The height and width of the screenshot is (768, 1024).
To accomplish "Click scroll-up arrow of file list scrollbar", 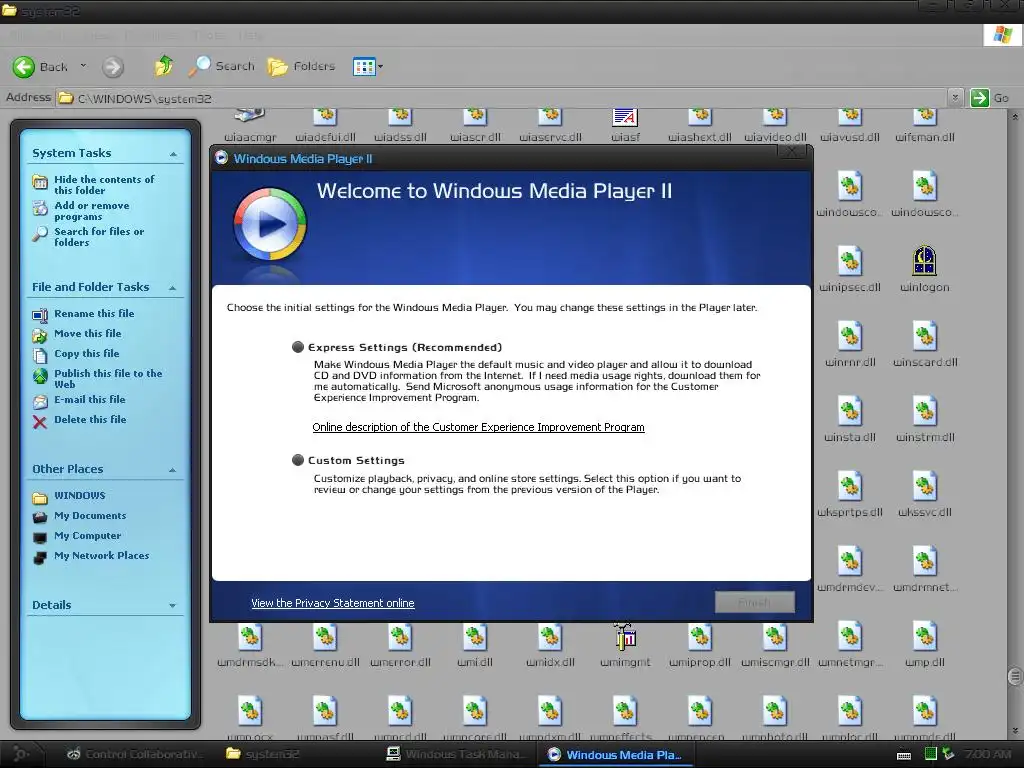I will (1015, 117).
